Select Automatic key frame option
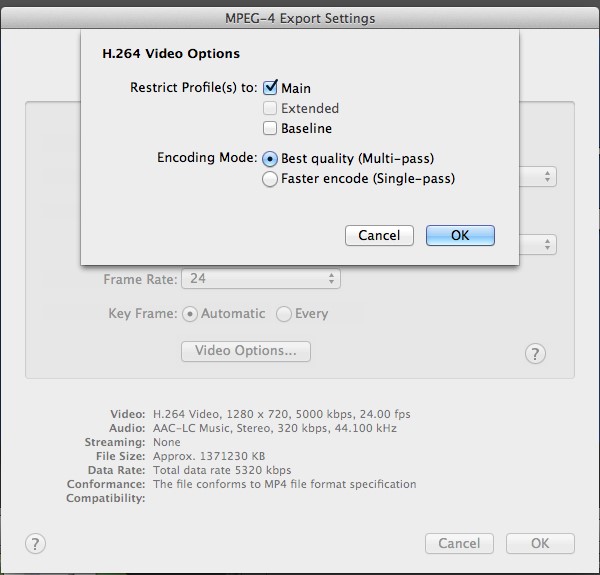Viewport: 600px width, 575px height. pos(190,314)
